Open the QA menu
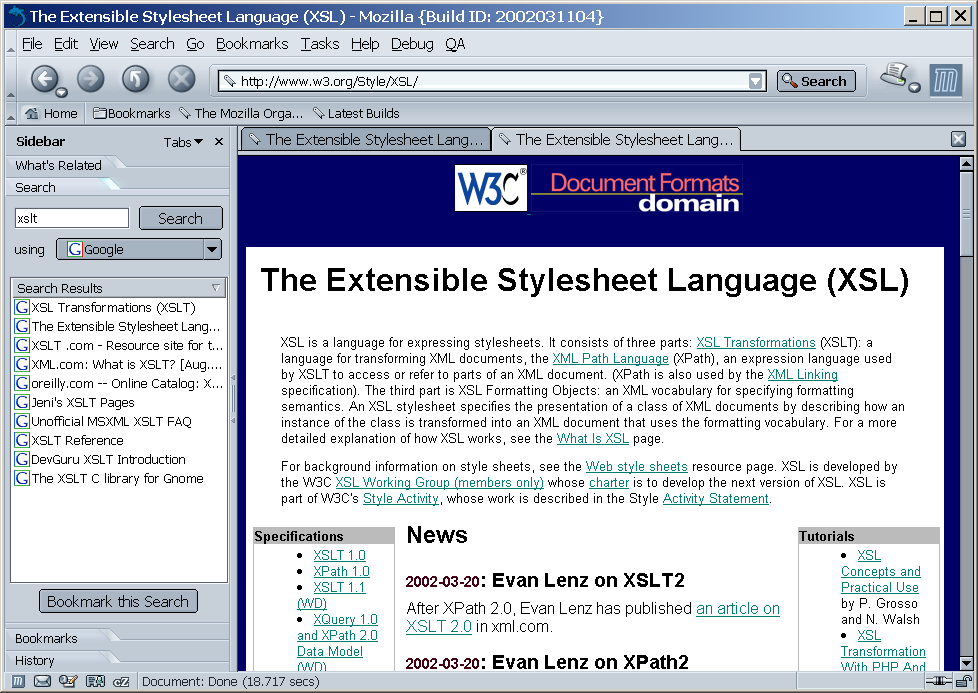The height and width of the screenshot is (693, 978). (455, 44)
